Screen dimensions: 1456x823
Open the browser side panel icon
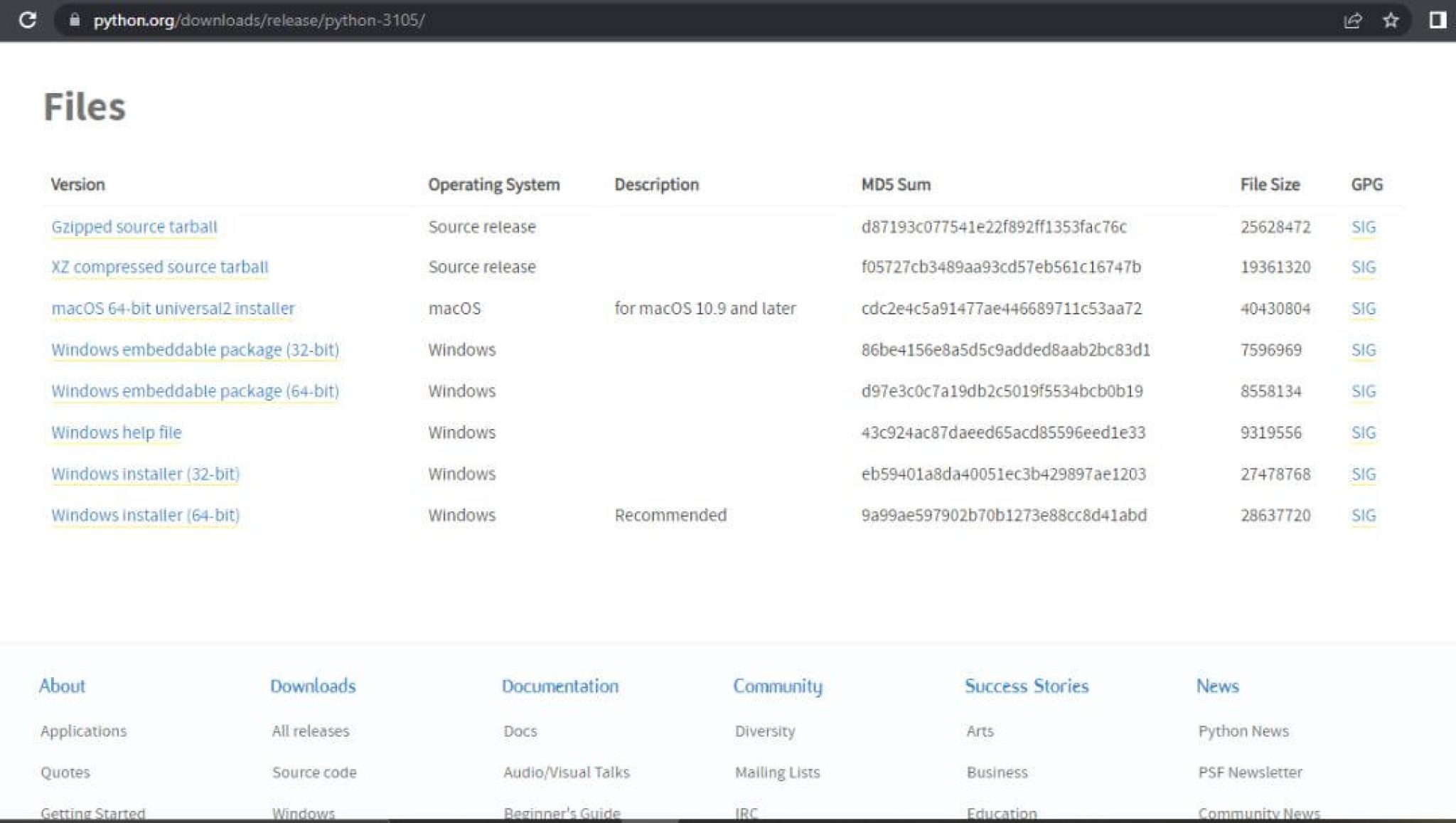pos(1437,20)
